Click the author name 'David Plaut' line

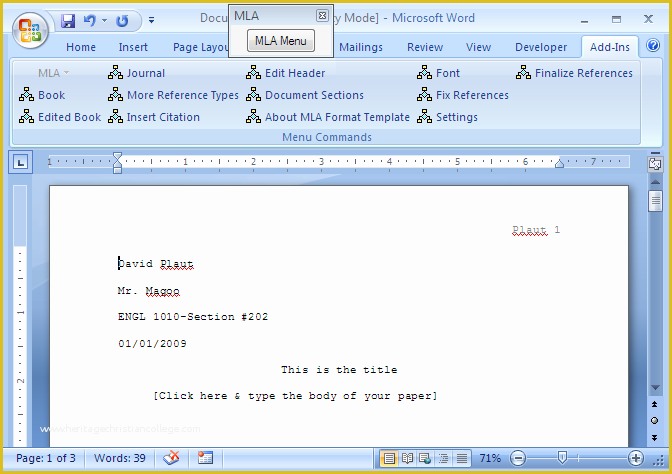click(x=156, y=264)
